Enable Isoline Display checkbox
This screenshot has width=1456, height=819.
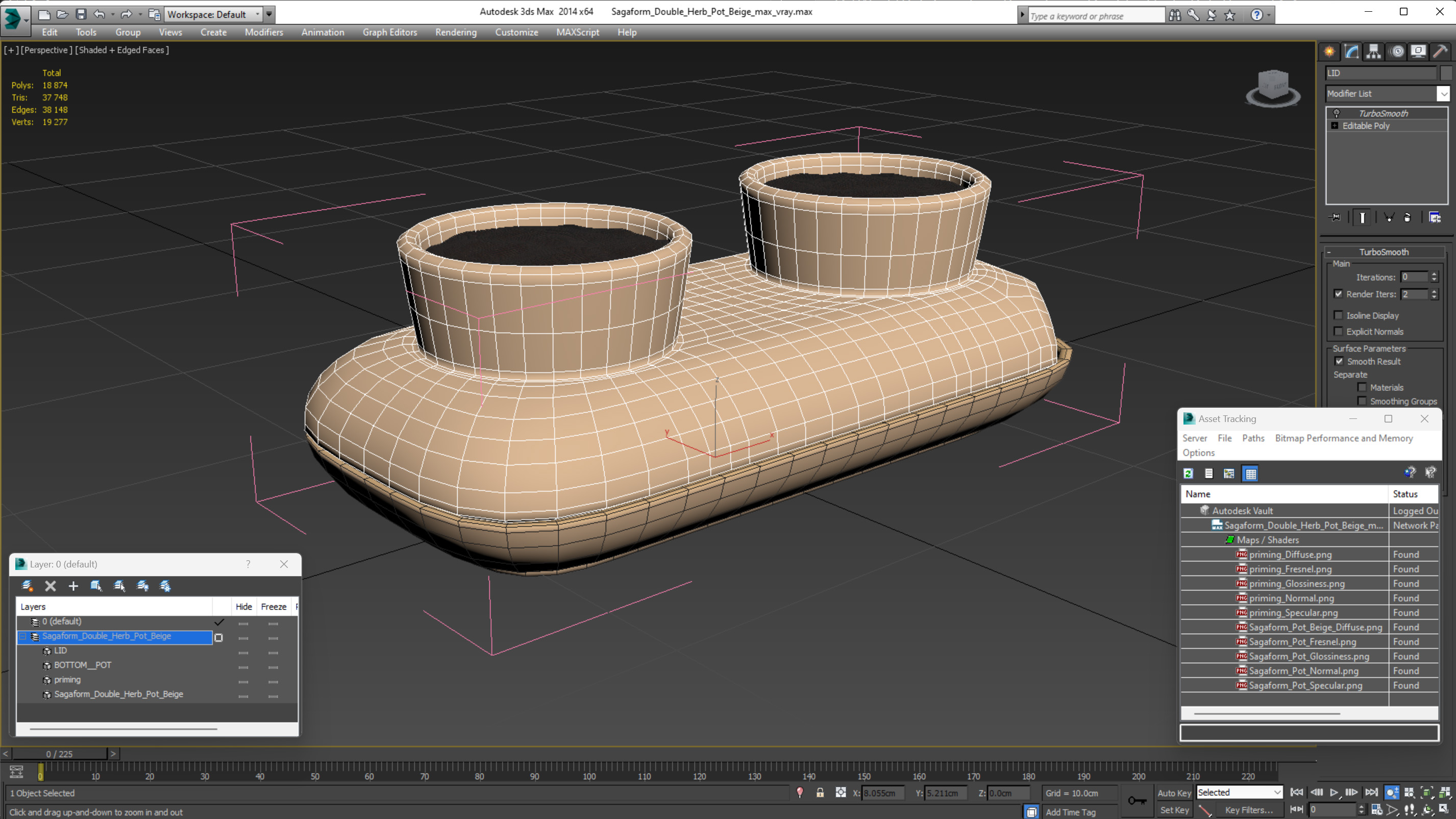[x=1338, y=315]
